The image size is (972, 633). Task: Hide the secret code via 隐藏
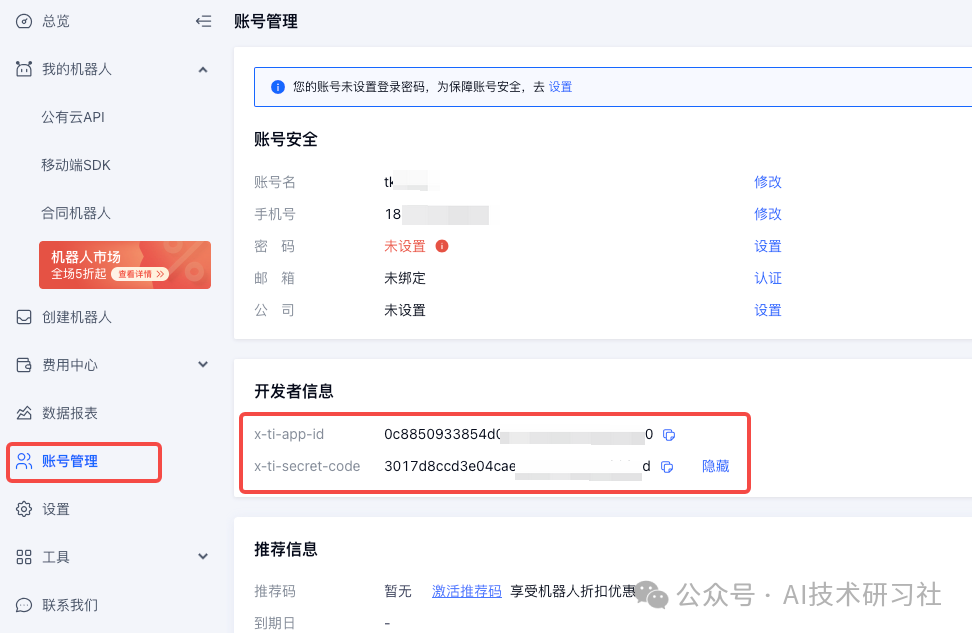pyautogui.click(x=716, y=467)
